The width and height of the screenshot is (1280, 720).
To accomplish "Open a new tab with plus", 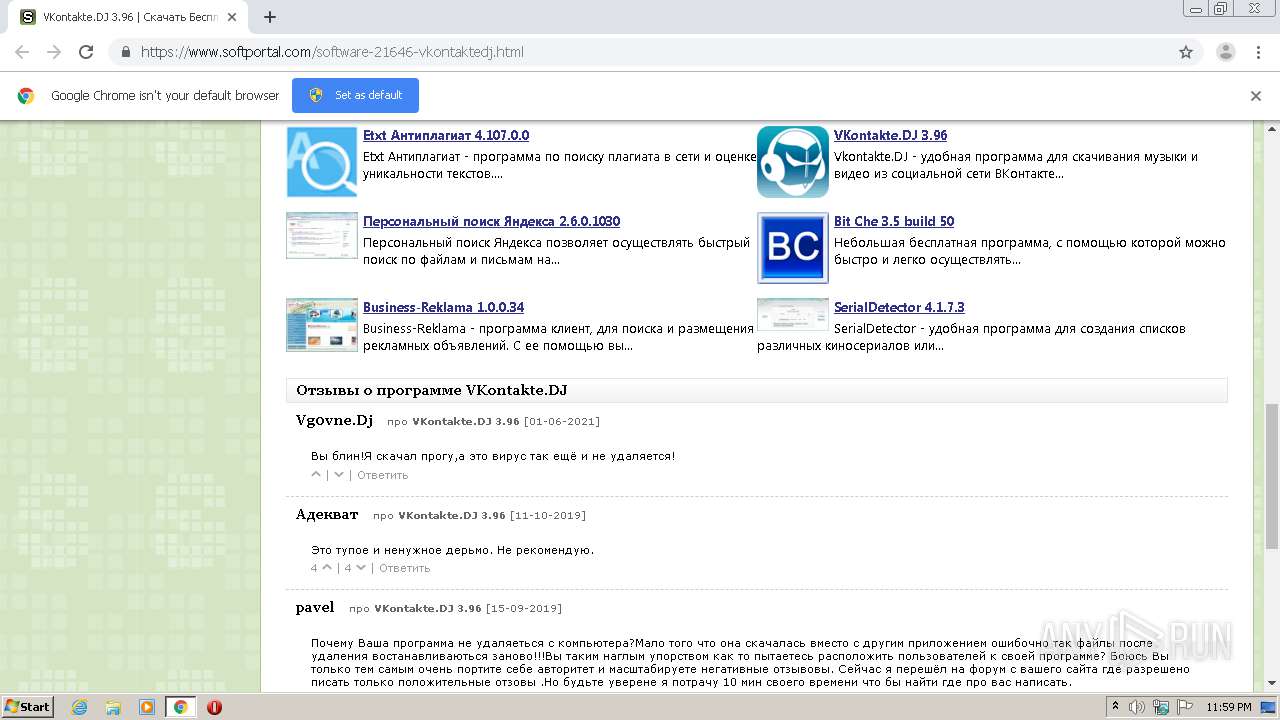I will coord(270,17).
